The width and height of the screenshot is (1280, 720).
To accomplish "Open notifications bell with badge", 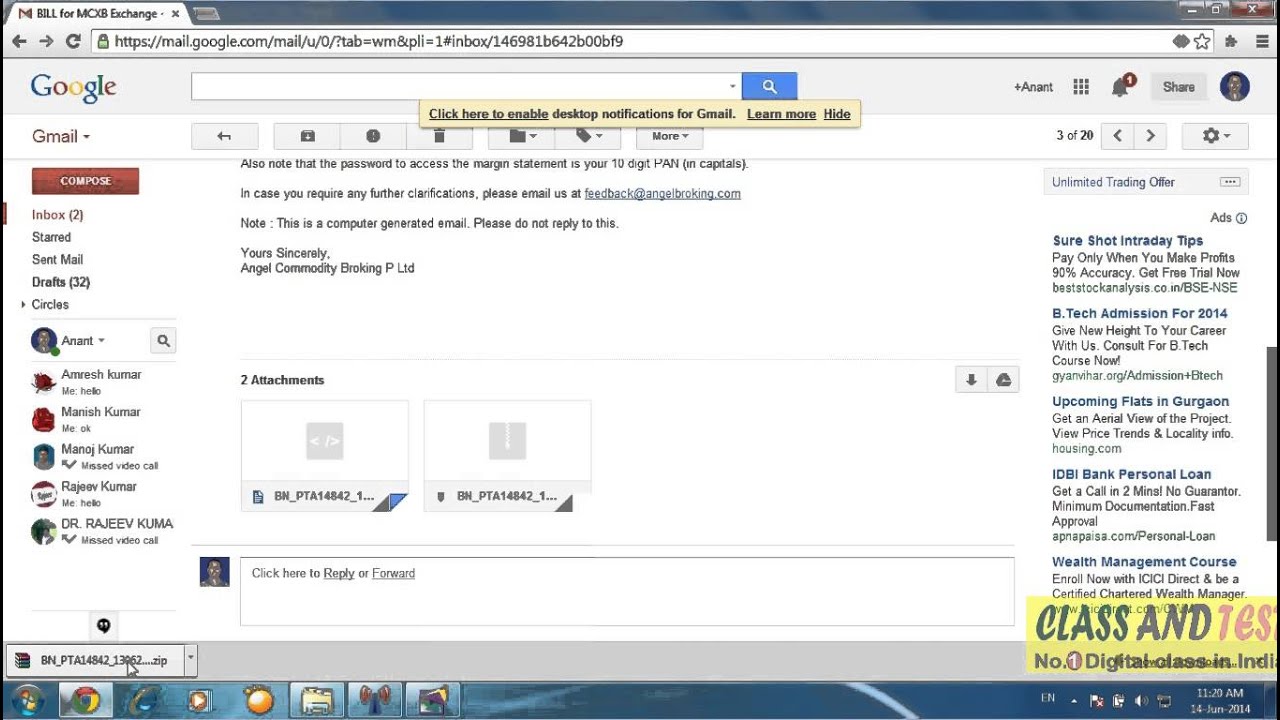I will pyautogui.click(x=1121, y=87).
